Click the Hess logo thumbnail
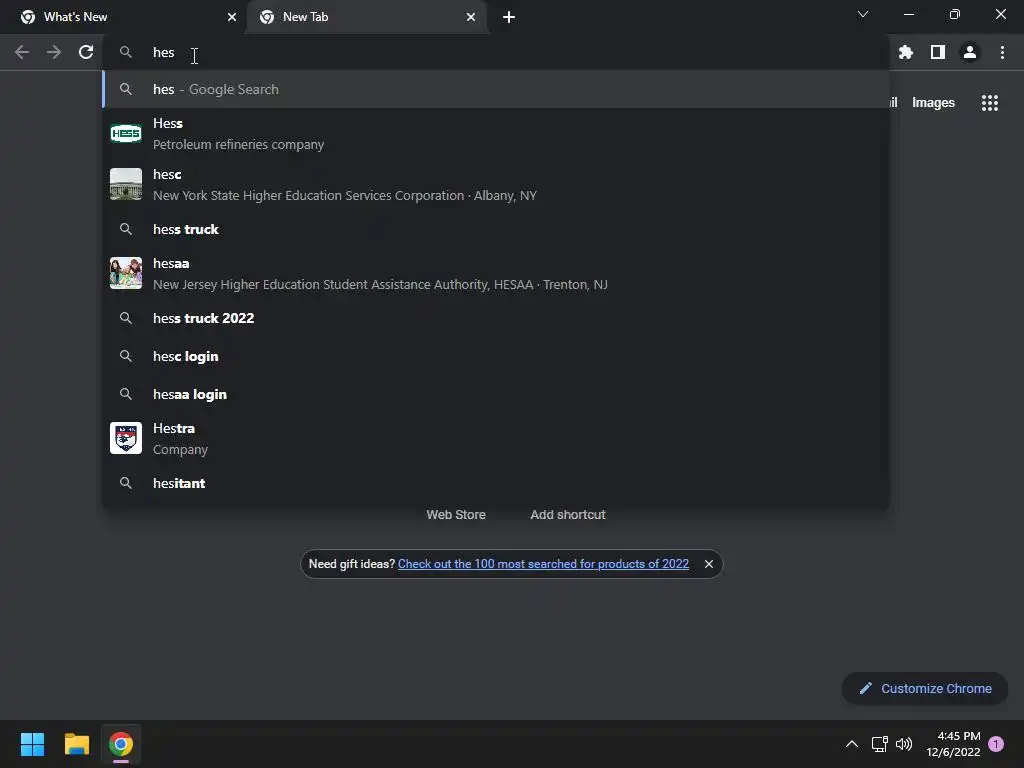Viewport: 1024px width, 768px height. [x=126, y=134]
